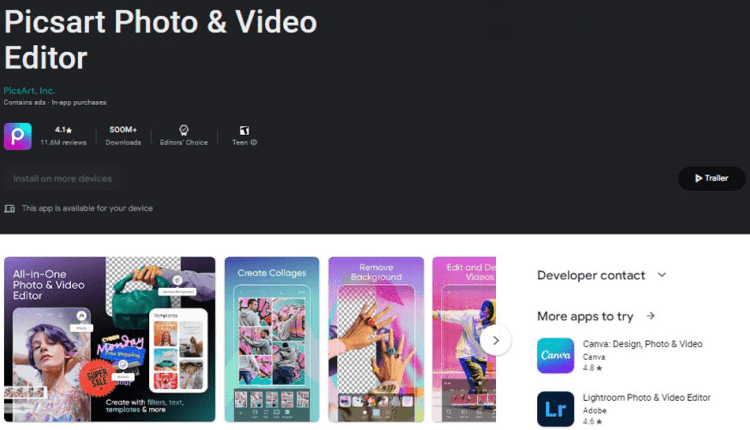Click the device availability icon
This screenshot has width=750, height=430.
click(x=10, y=208)
